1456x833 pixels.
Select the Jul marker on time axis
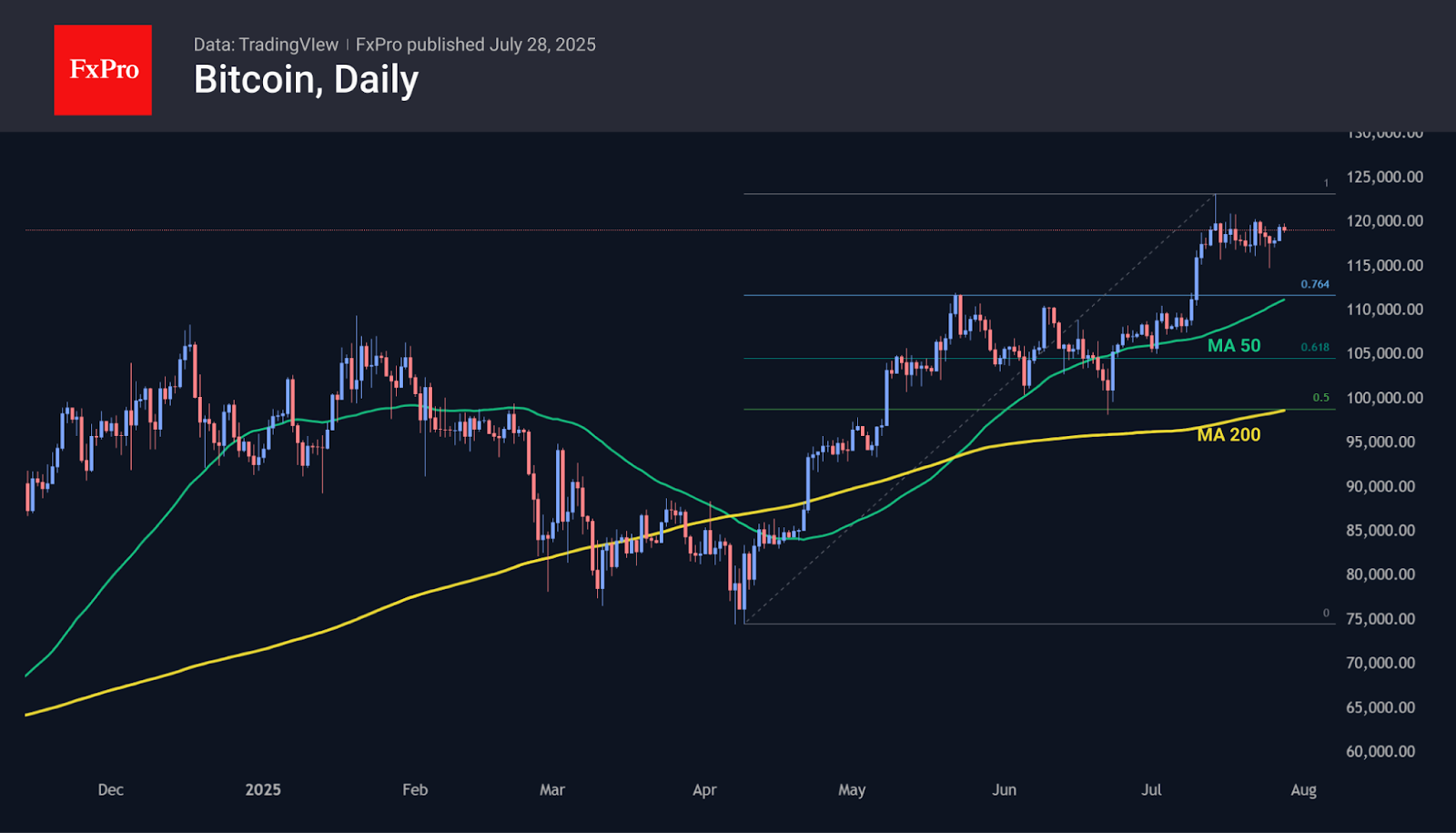1151,790
